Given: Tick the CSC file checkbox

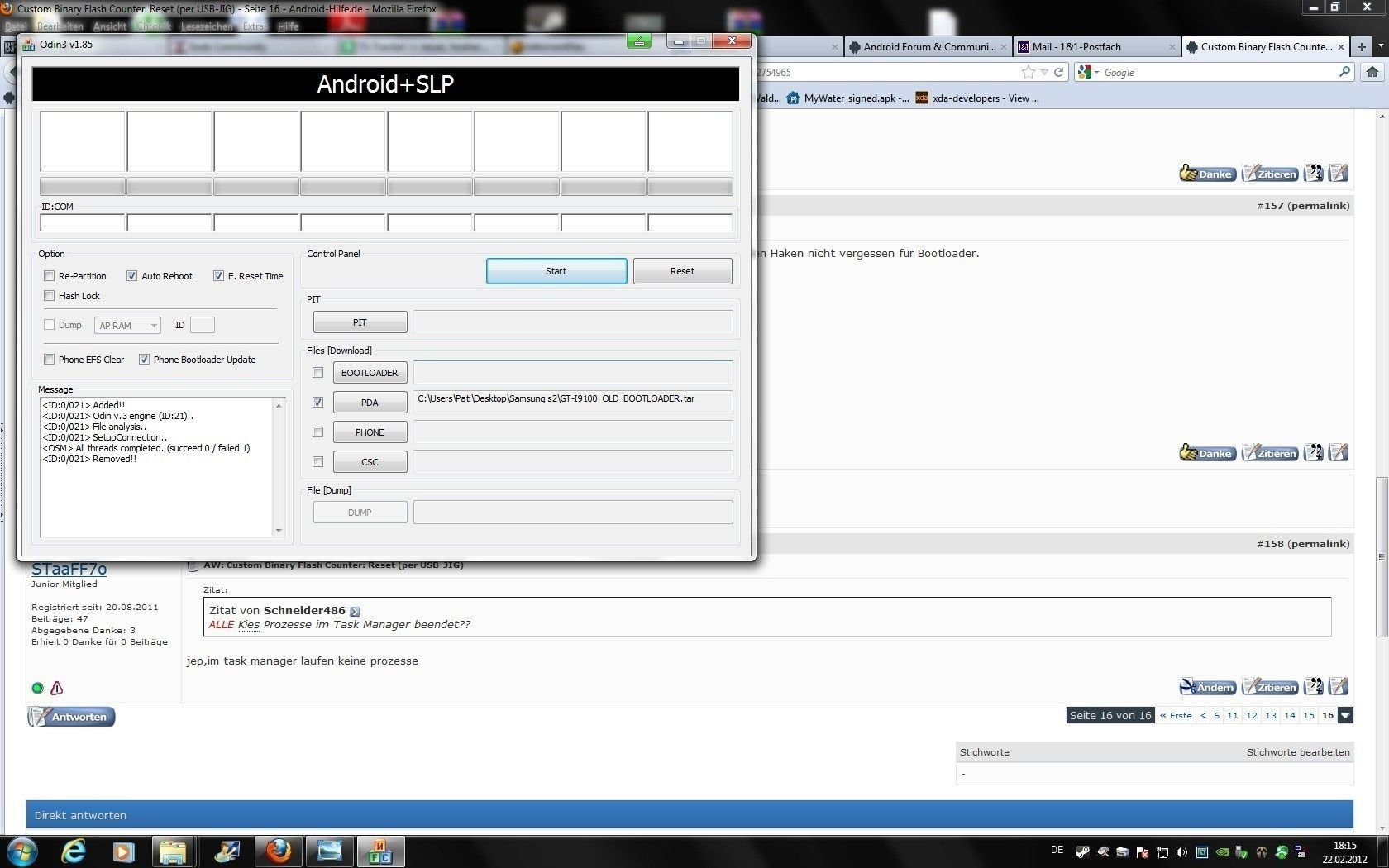Looking at the screenshot, I should (x=317, y=462).
